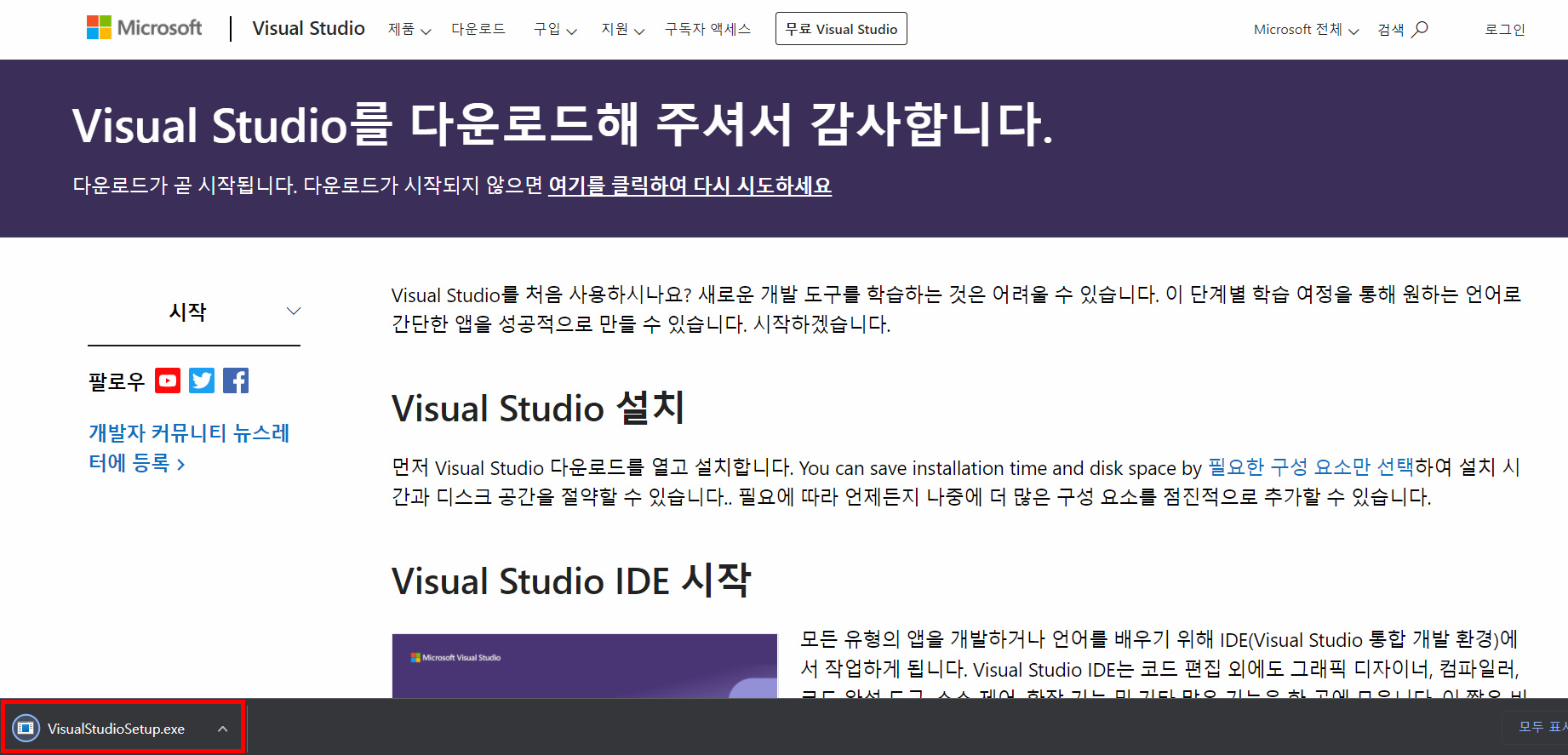Open the downloaded VisualStudioSetup.exe item
Image resolution: width=1568 pixels, height=755 pixels.
pyautogui.click(x=124, y=728)
